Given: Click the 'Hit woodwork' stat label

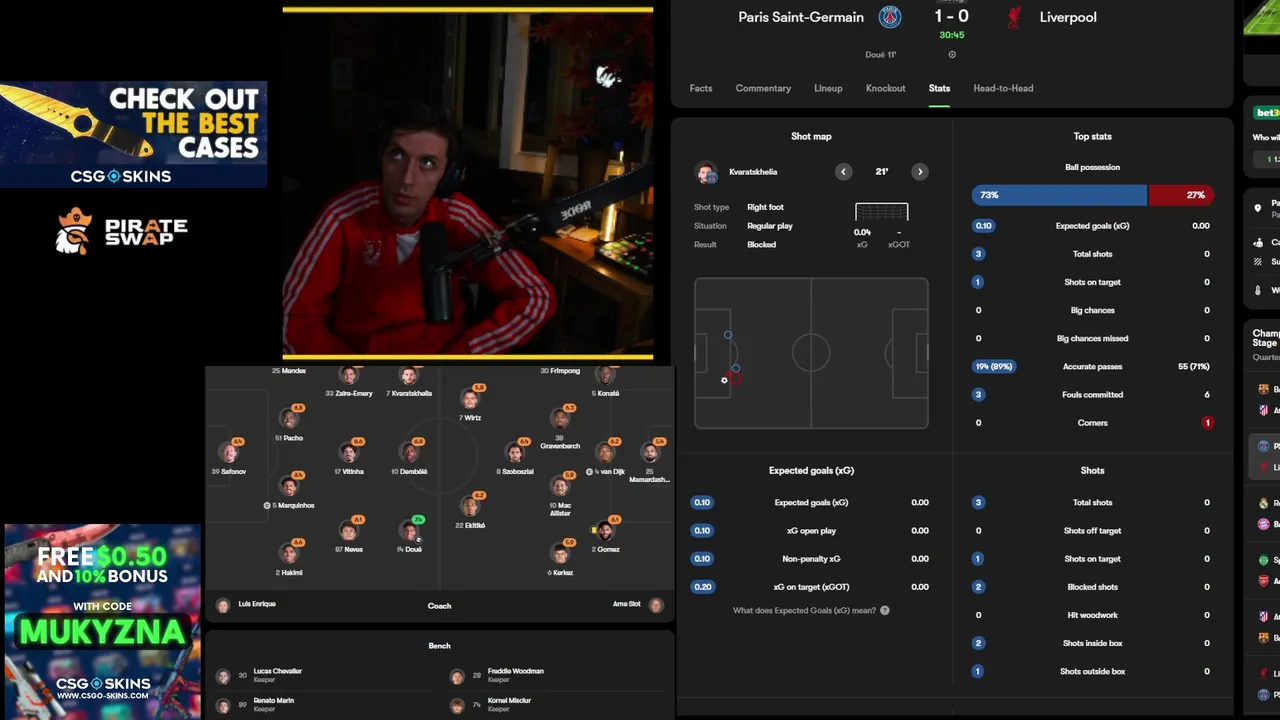Looking at the screenshot, I should pos(1092,615).
